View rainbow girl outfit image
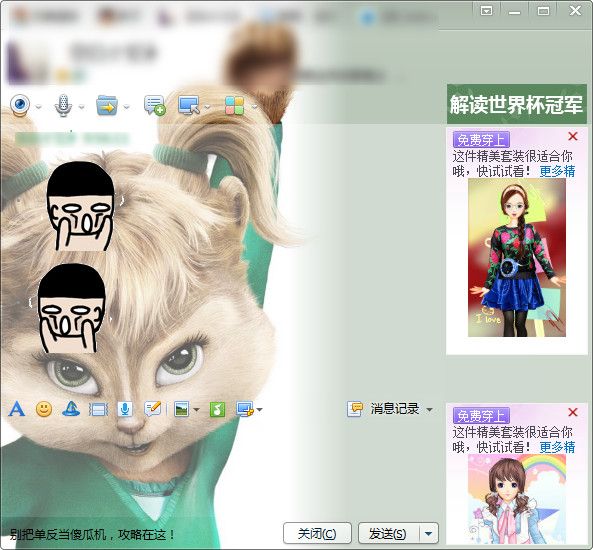593x550 pixels. point(517,499)
